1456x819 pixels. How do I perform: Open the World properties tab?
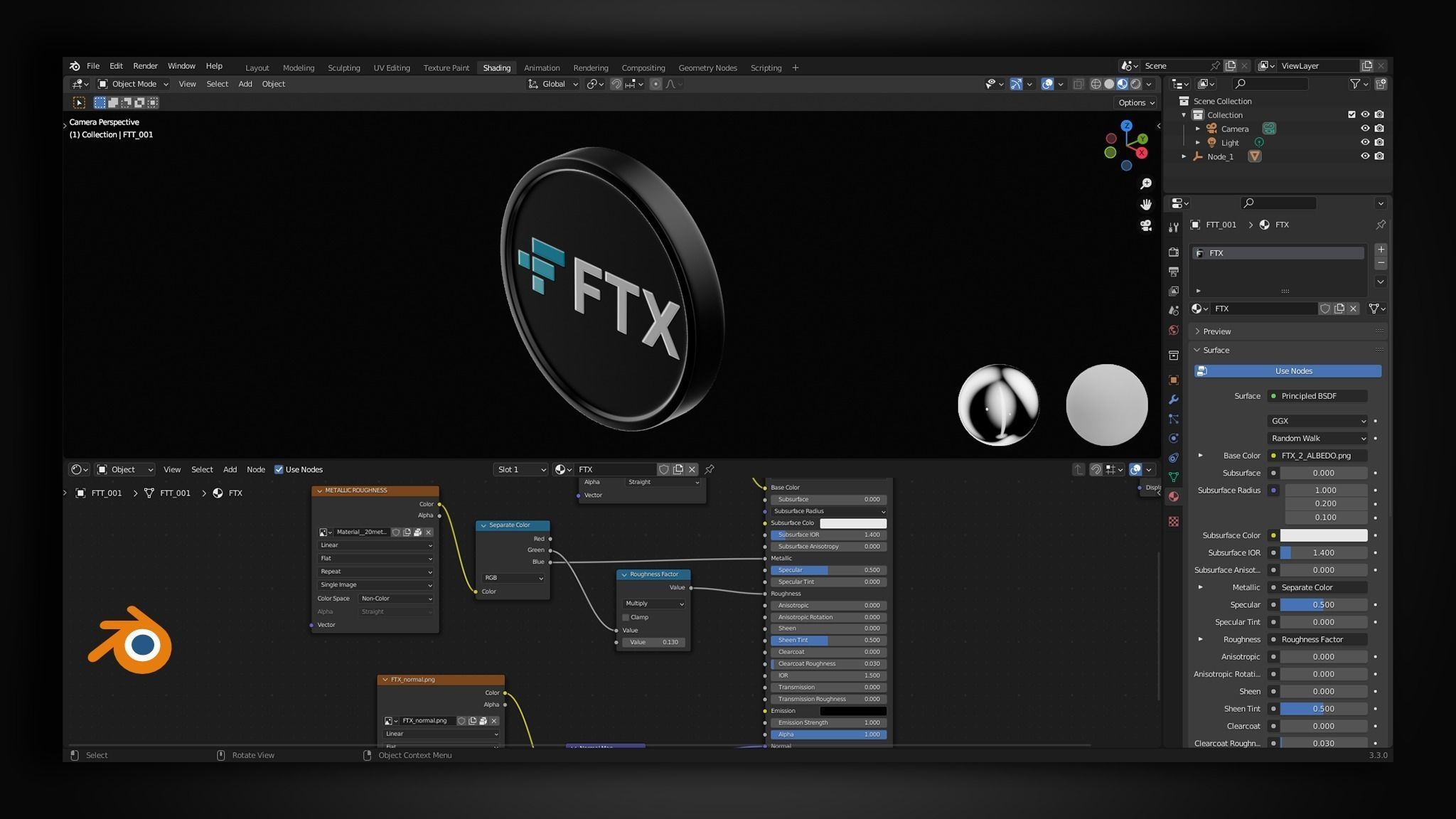tap(1174, 330)
